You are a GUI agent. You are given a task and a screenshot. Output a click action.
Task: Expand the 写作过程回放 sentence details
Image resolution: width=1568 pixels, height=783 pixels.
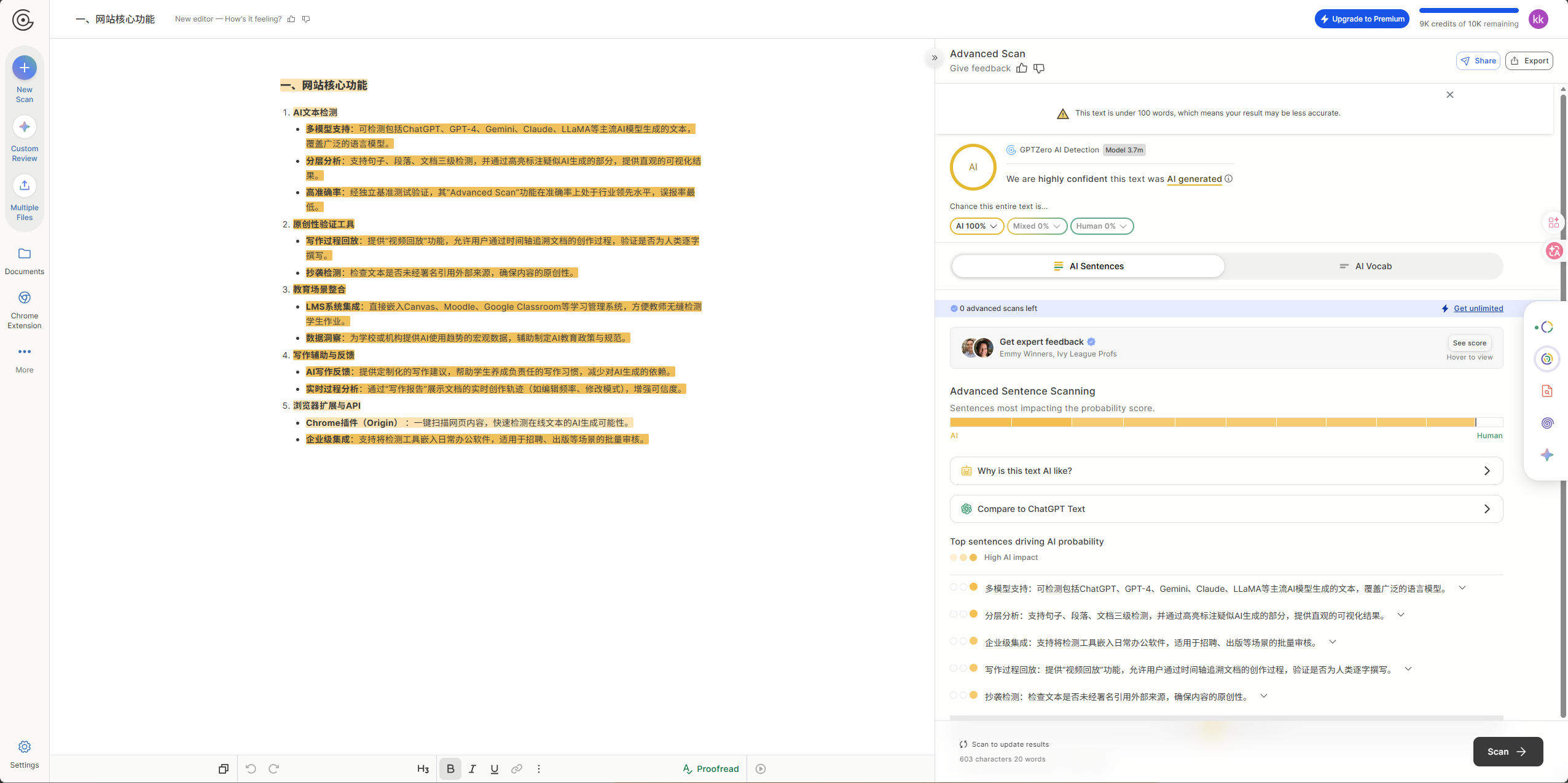tap(1408, 669)
